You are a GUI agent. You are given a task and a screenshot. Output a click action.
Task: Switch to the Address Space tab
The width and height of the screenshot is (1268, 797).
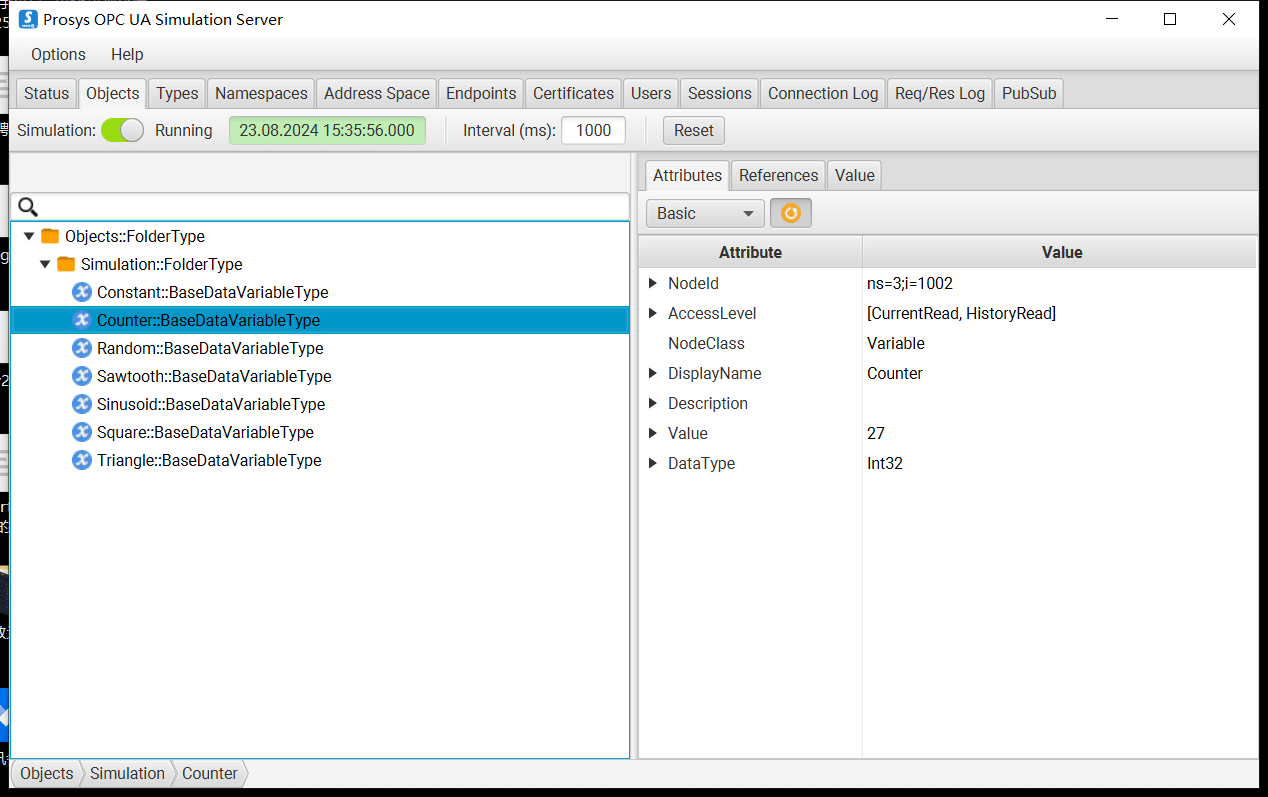coord(376,93)
